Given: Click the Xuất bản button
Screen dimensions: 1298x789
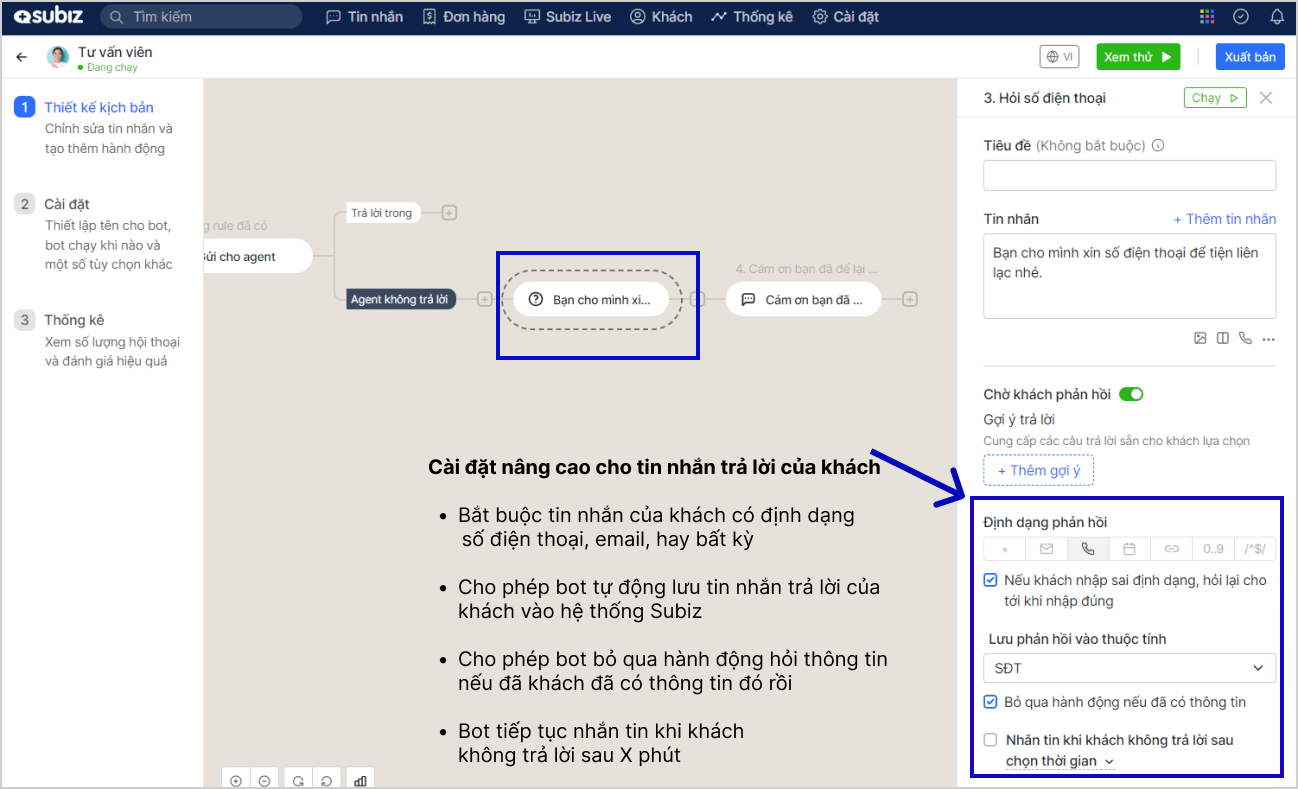Looking at the screenshot, I should (1250, 57).
